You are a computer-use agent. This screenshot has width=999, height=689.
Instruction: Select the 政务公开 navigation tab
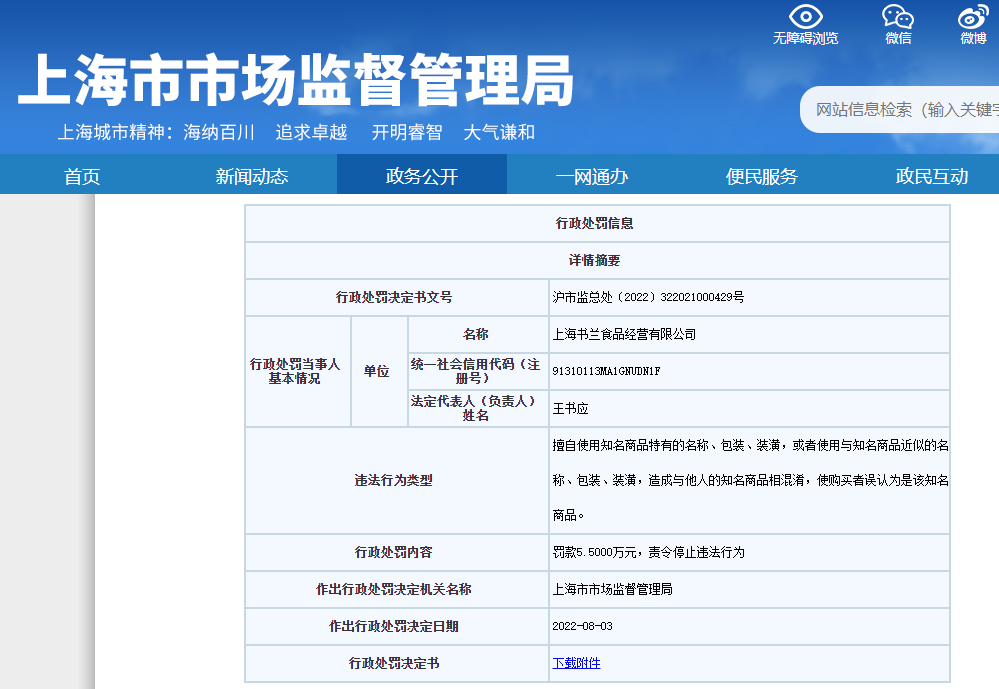(422, 176)
